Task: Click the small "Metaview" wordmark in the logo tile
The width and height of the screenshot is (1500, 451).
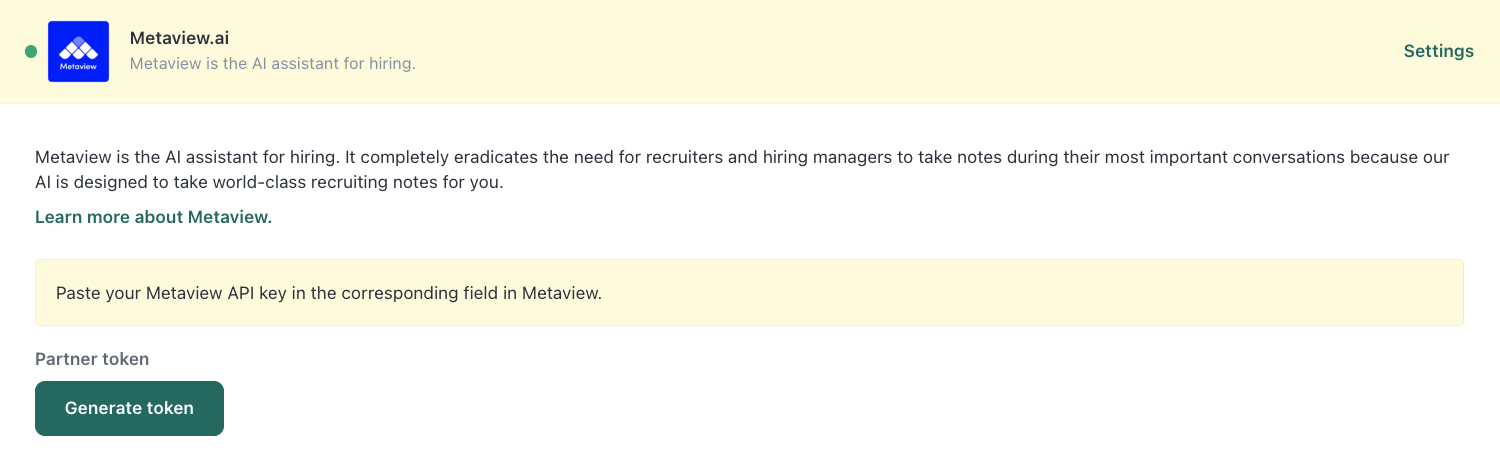Action: point(78,69)
